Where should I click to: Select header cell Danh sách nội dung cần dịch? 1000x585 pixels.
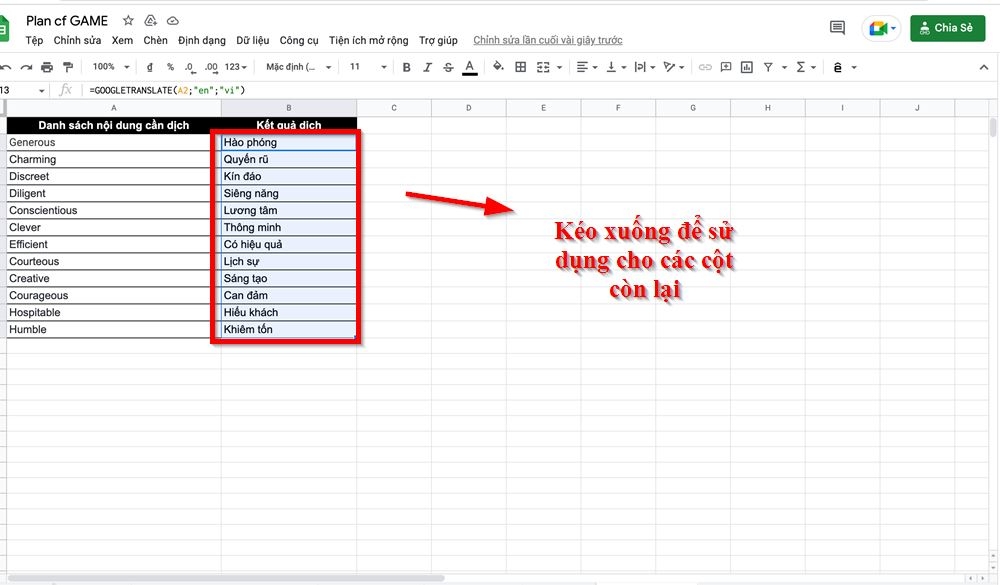coord(114,125)
